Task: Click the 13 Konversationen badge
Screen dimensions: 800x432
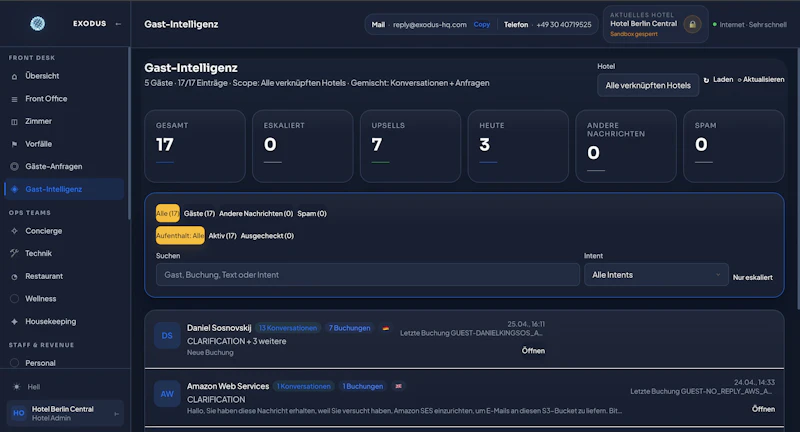Action: [x=288, y=328]
